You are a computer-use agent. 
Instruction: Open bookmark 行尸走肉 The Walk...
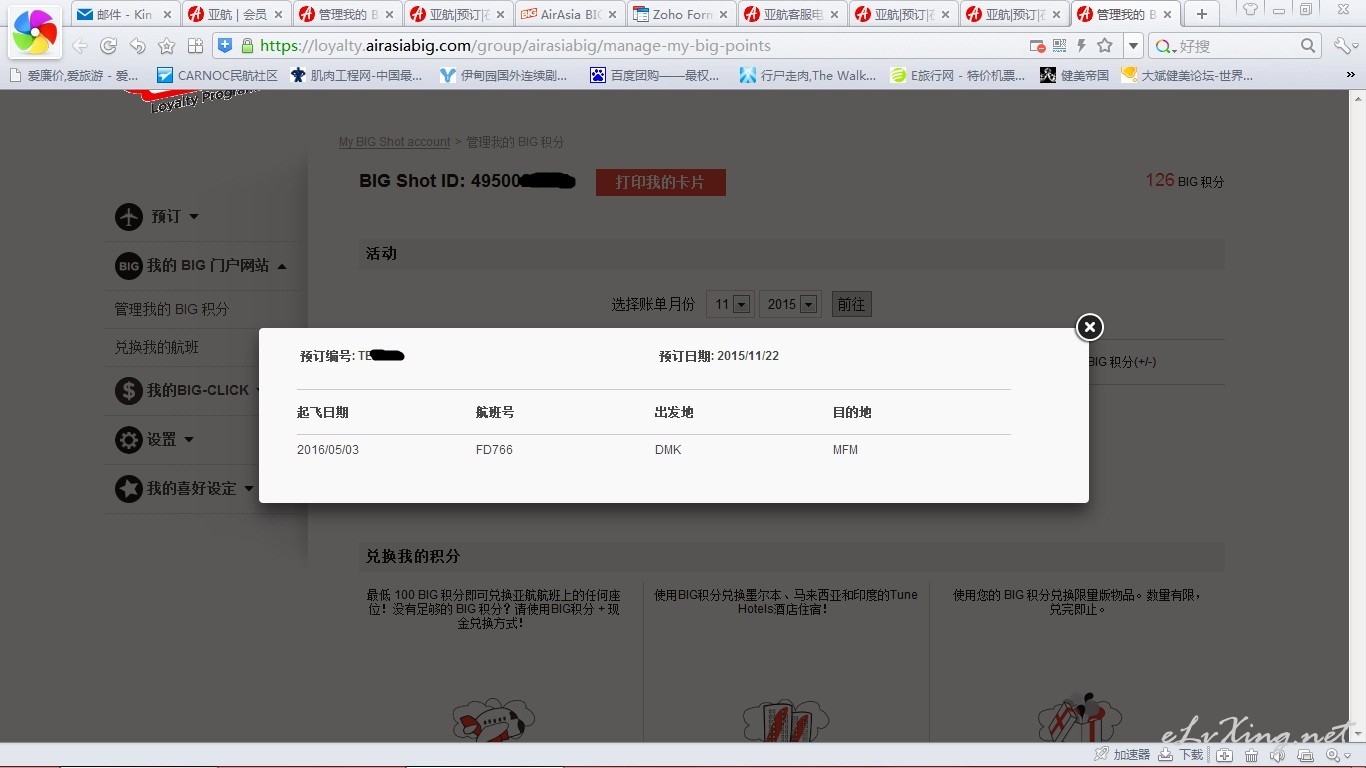pos(807,75)
